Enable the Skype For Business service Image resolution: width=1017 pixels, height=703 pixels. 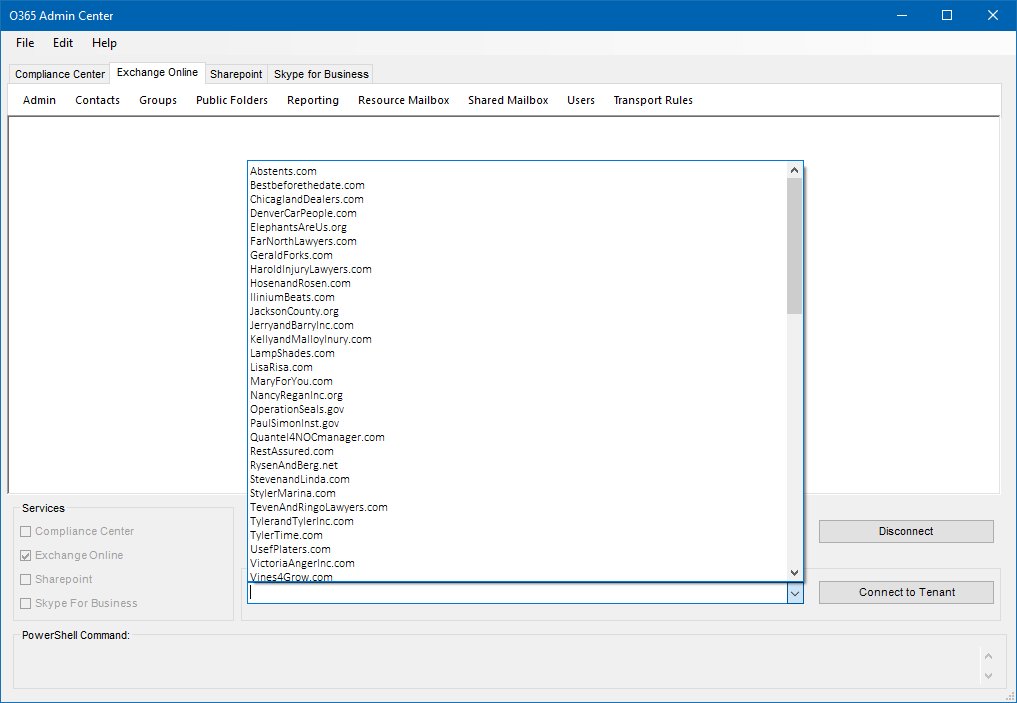[x=24, y=603]
